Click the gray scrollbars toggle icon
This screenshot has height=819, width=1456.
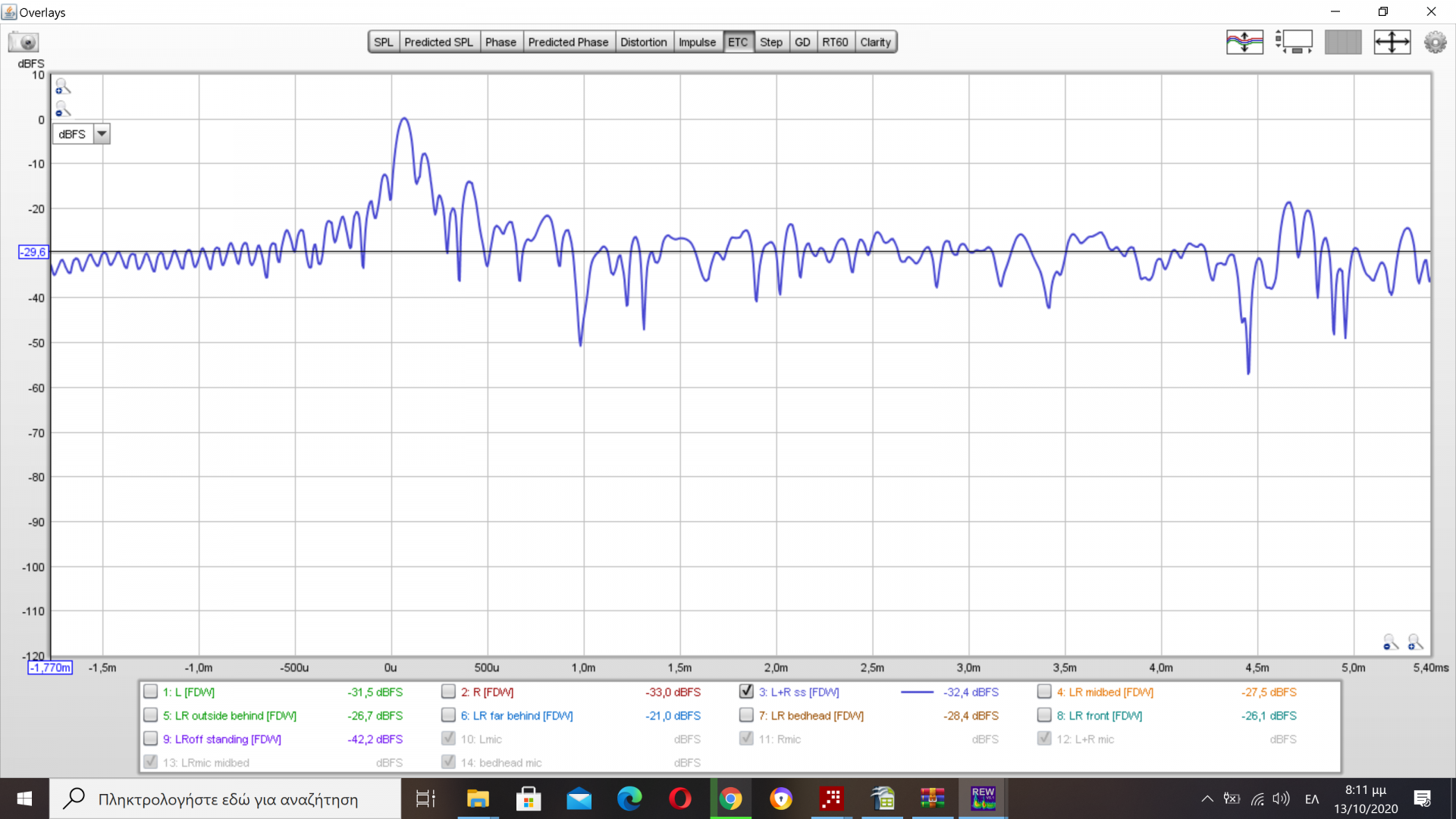pyautogui.click(x=1342, y=42)
